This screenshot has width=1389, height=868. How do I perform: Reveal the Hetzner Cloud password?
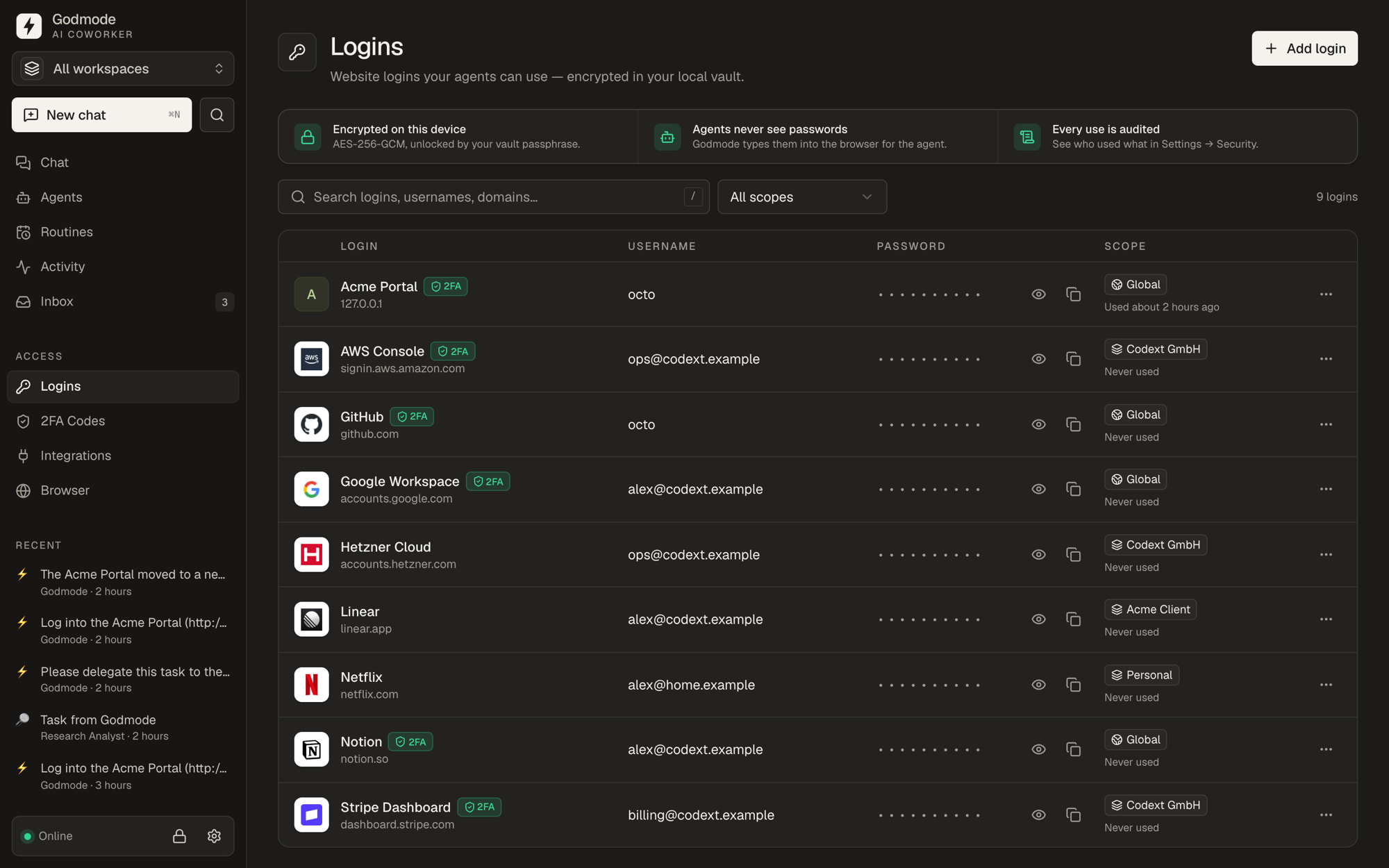pyautogui.click(x=1038, y=554)
